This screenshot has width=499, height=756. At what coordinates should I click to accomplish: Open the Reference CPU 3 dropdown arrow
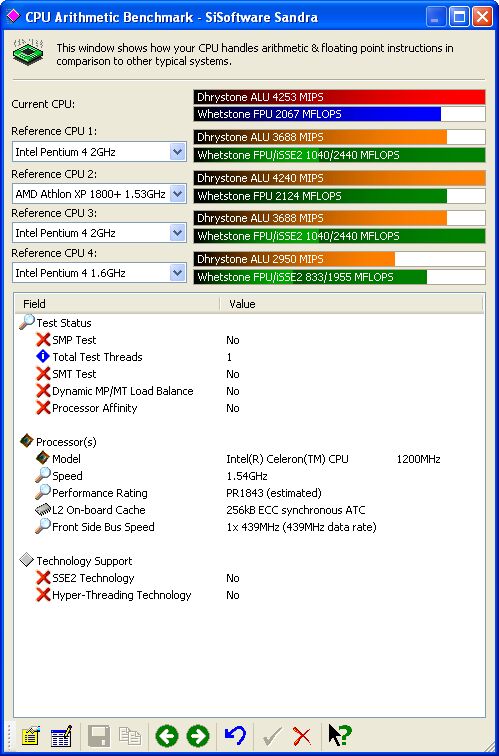[x=177, y=233]
